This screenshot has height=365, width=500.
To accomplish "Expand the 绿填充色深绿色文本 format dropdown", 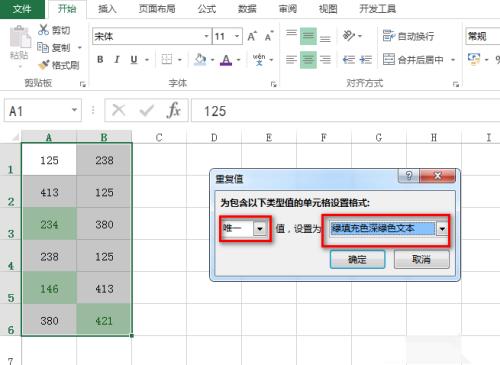I will pos(442,229).
